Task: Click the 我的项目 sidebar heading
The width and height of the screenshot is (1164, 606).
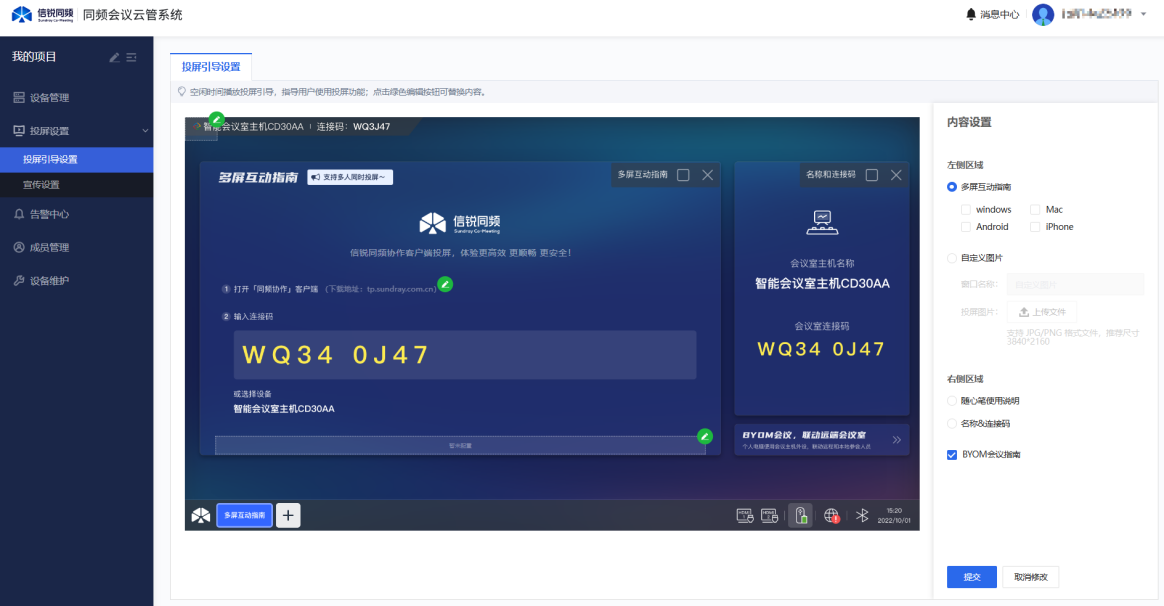Action: (34, 57)
